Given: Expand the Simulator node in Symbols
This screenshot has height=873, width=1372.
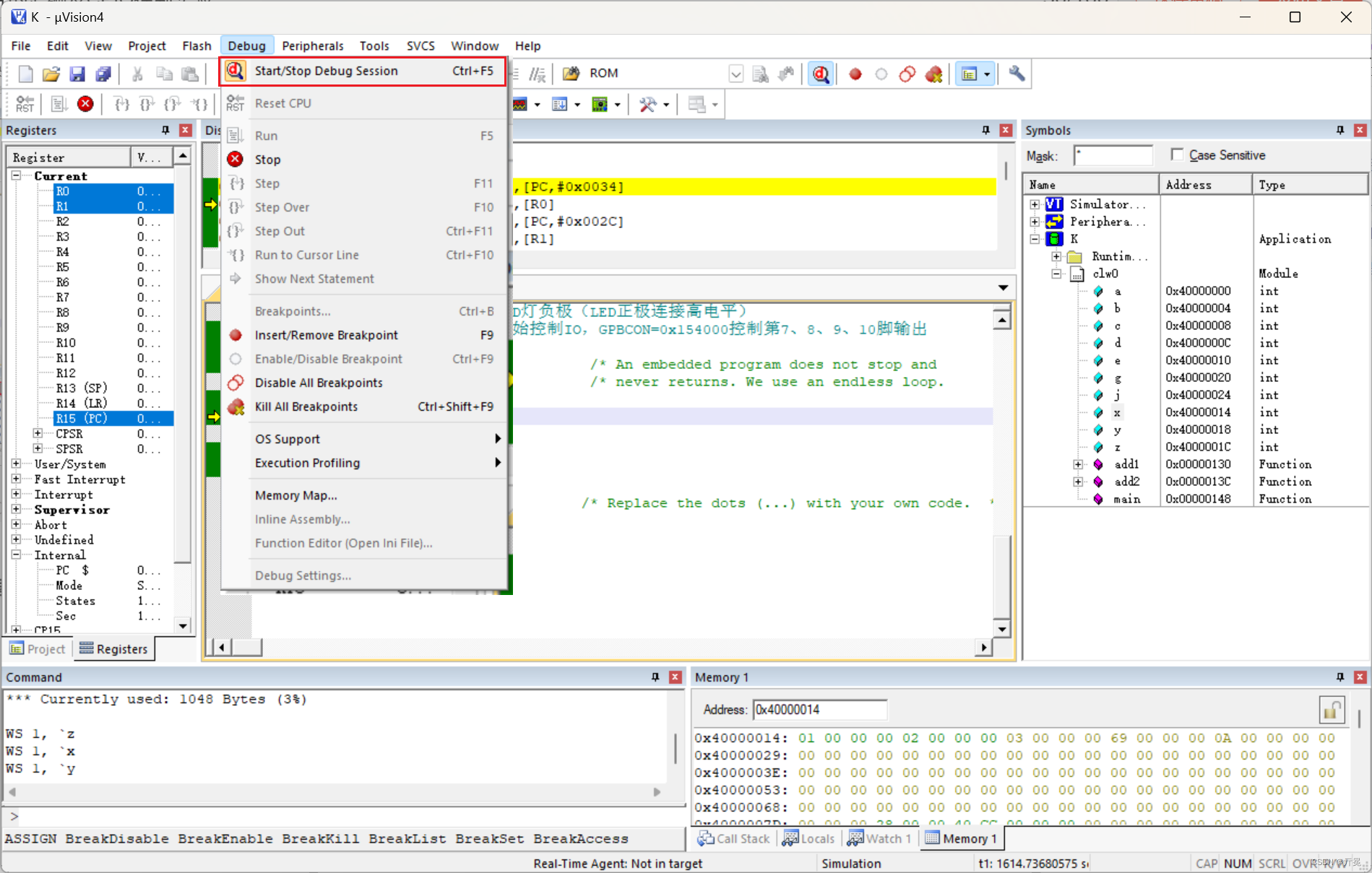Looking at the screenshot, I should pyautogui.click(x=1035, y=204).
